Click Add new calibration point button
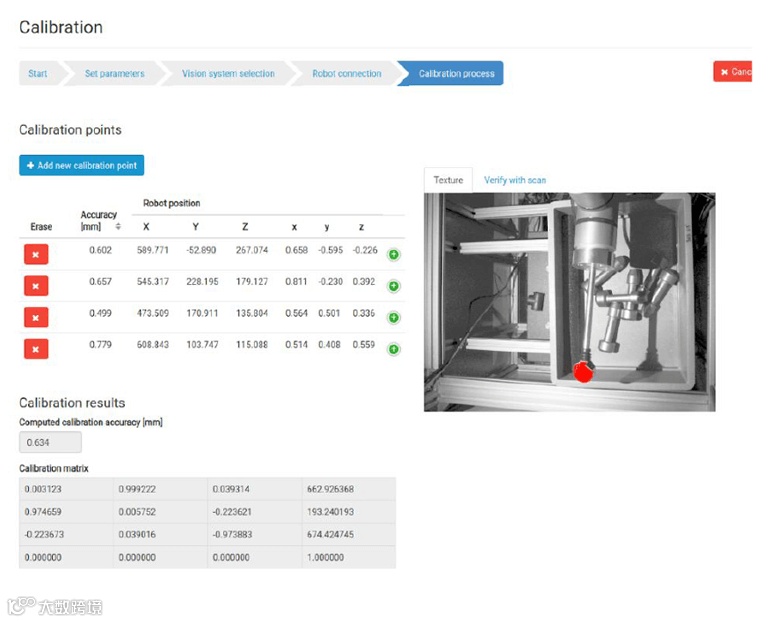 point(81,165)
